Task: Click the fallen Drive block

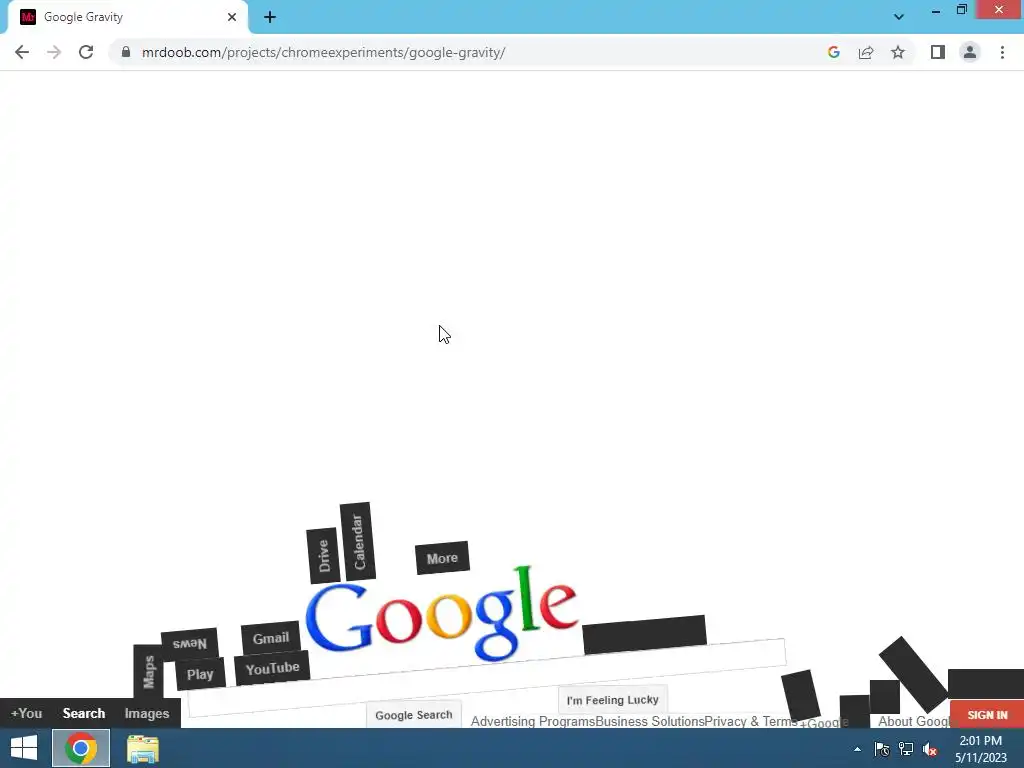Action: pos(323,556)
